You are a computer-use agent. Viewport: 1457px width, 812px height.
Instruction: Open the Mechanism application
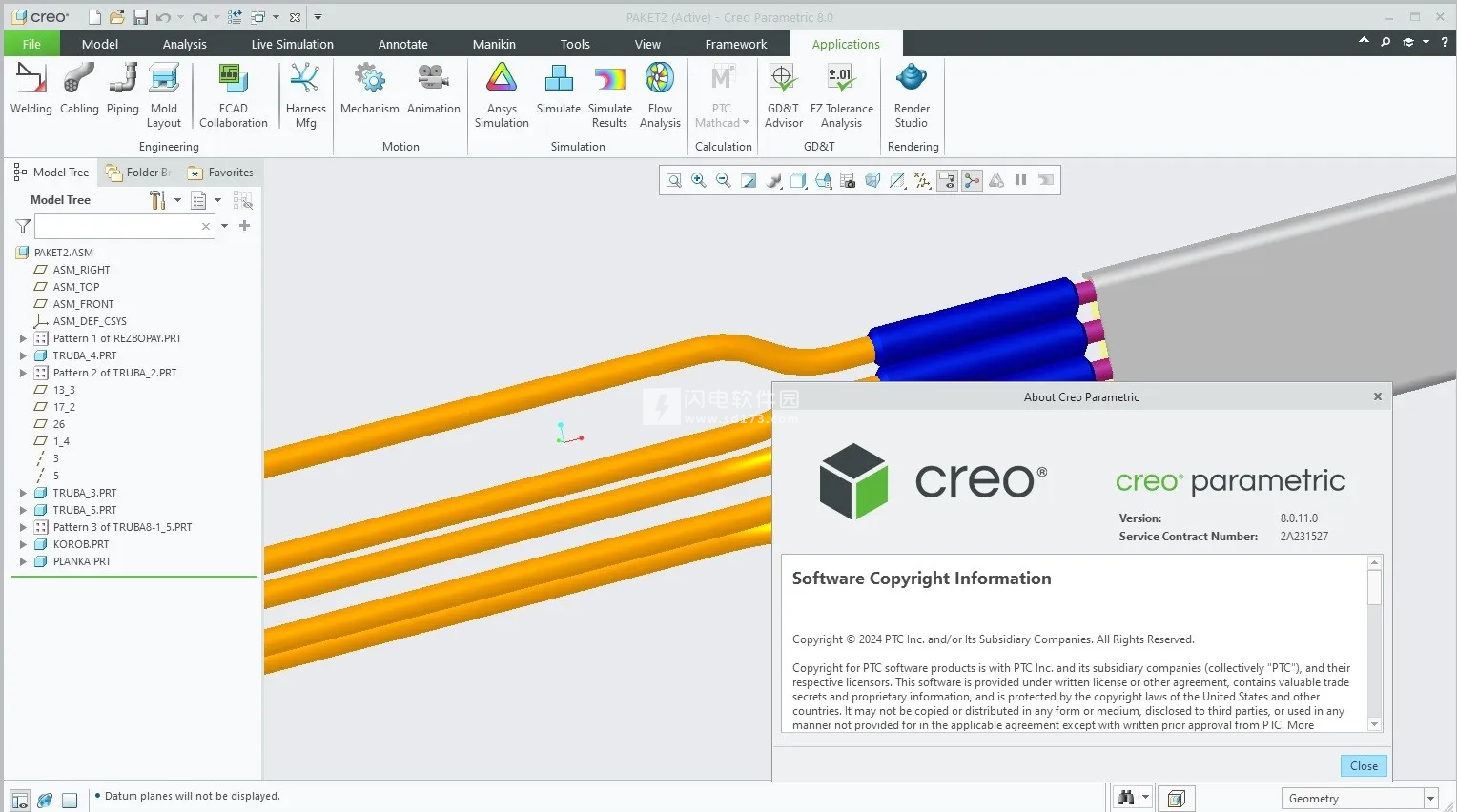click(x=369, y=89)
